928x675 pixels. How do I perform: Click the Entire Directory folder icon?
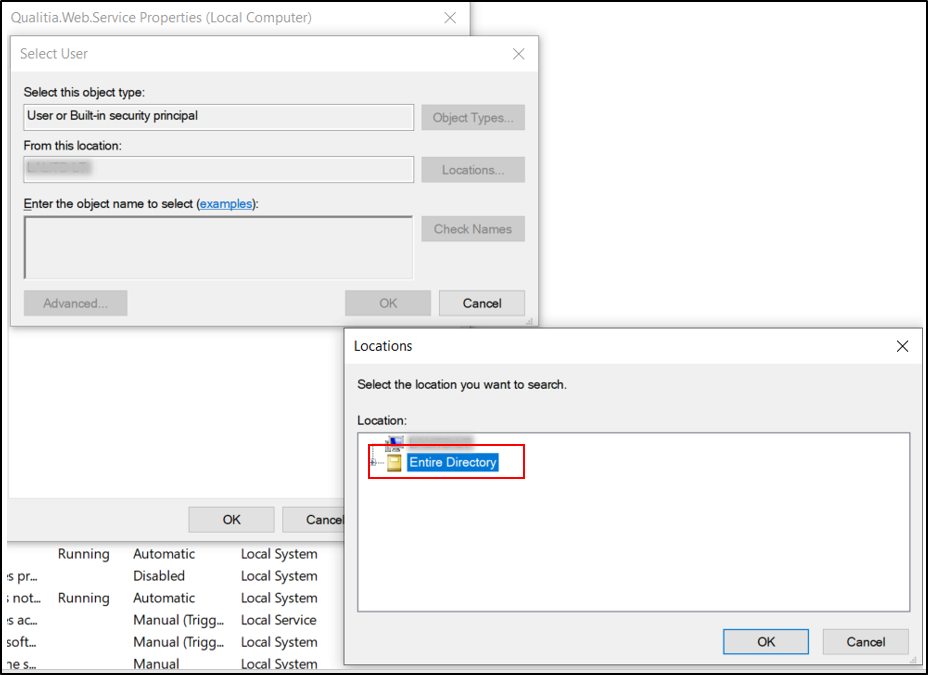coord(394,462)
